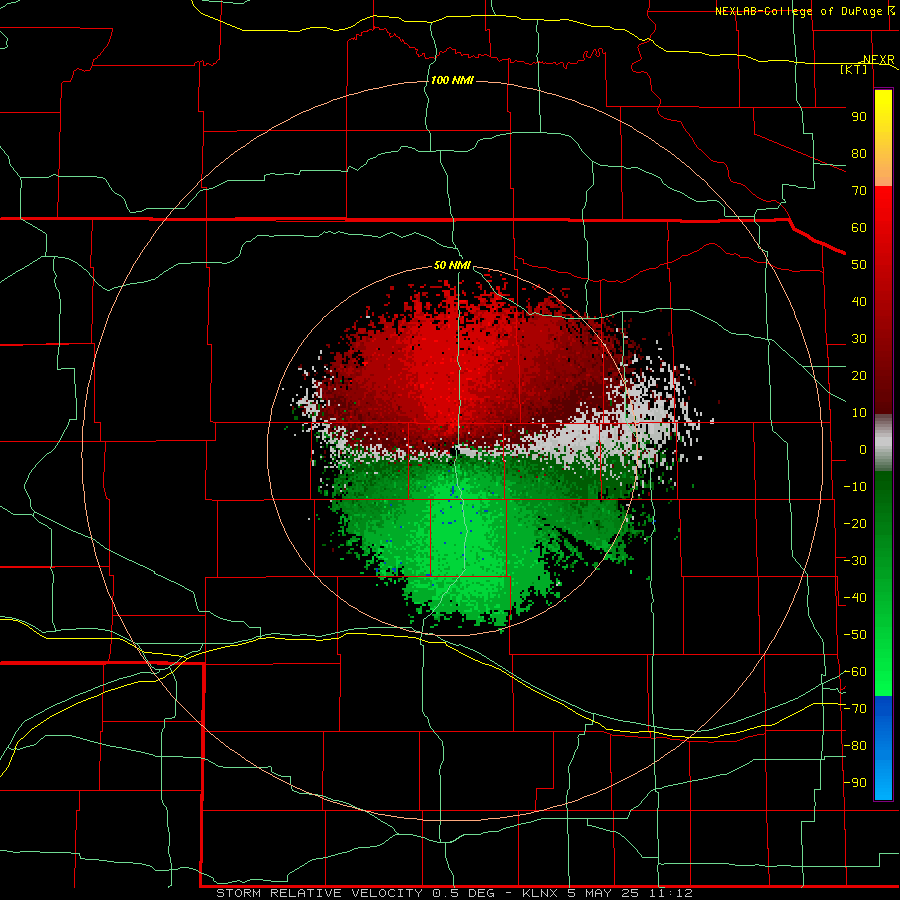
Task: Click the -20 knot scale label
Action: point(855,524)
